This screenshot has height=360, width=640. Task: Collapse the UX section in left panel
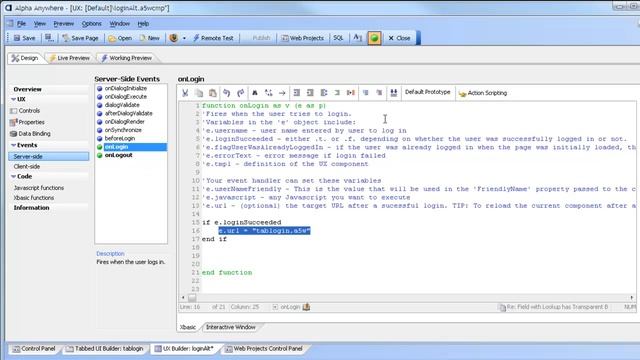click(x=13, y=99)
